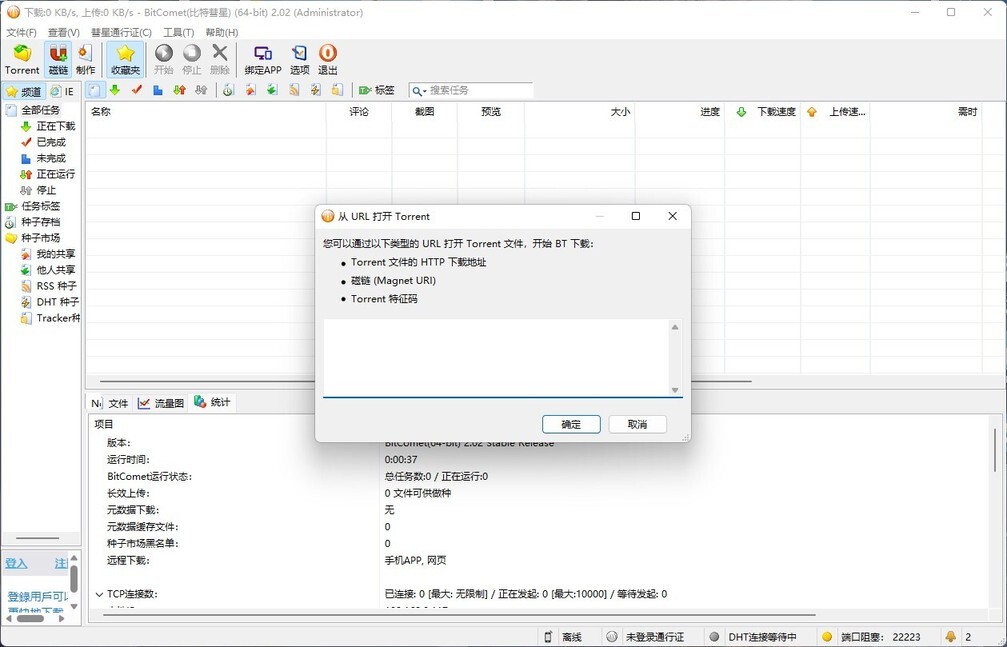Screen dimensions: 1007x647
Task: Select 我的共享 in the sidebar tree
Action: [55, 254]
